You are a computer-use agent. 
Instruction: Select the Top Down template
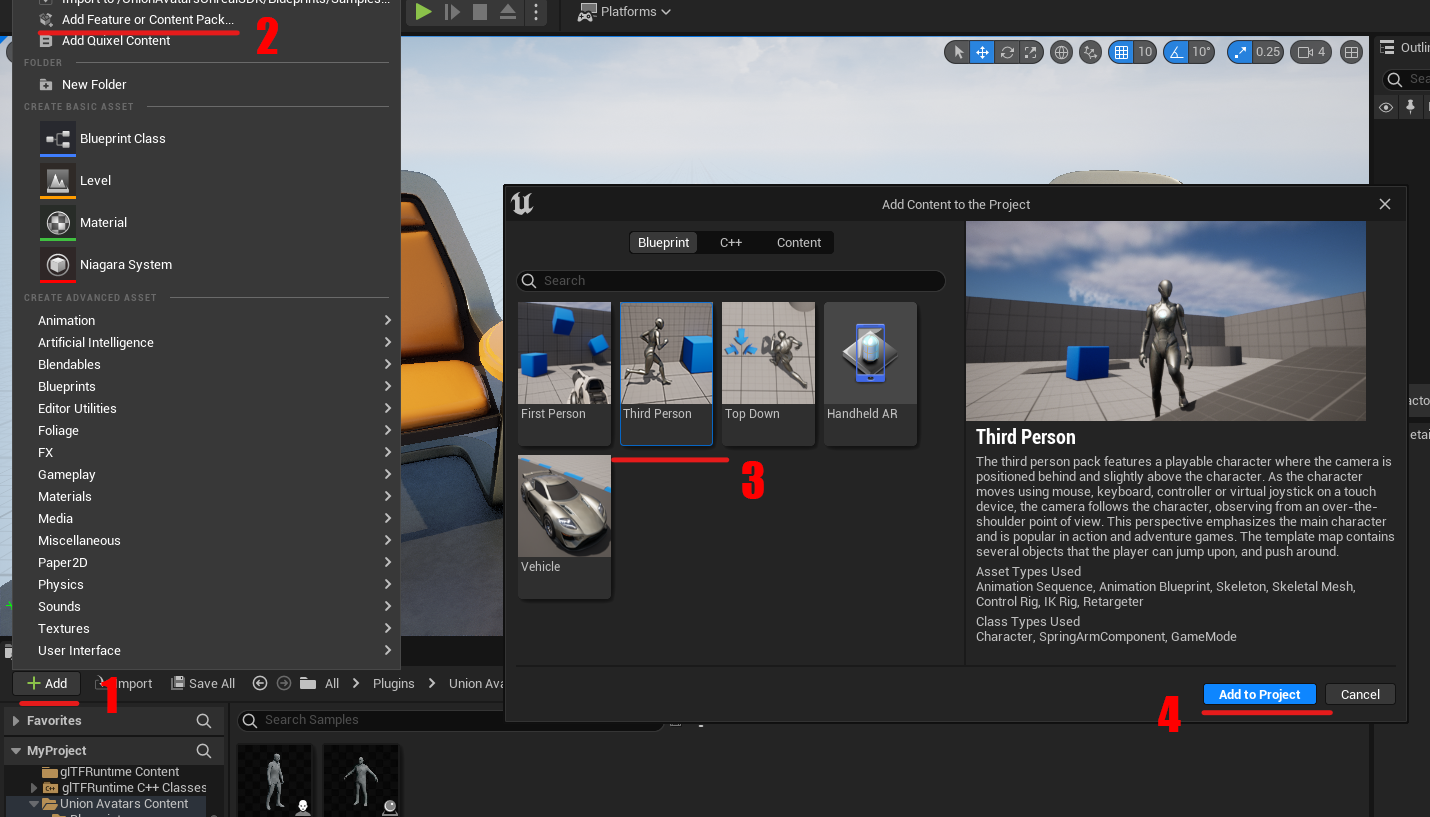coord(768,374)
